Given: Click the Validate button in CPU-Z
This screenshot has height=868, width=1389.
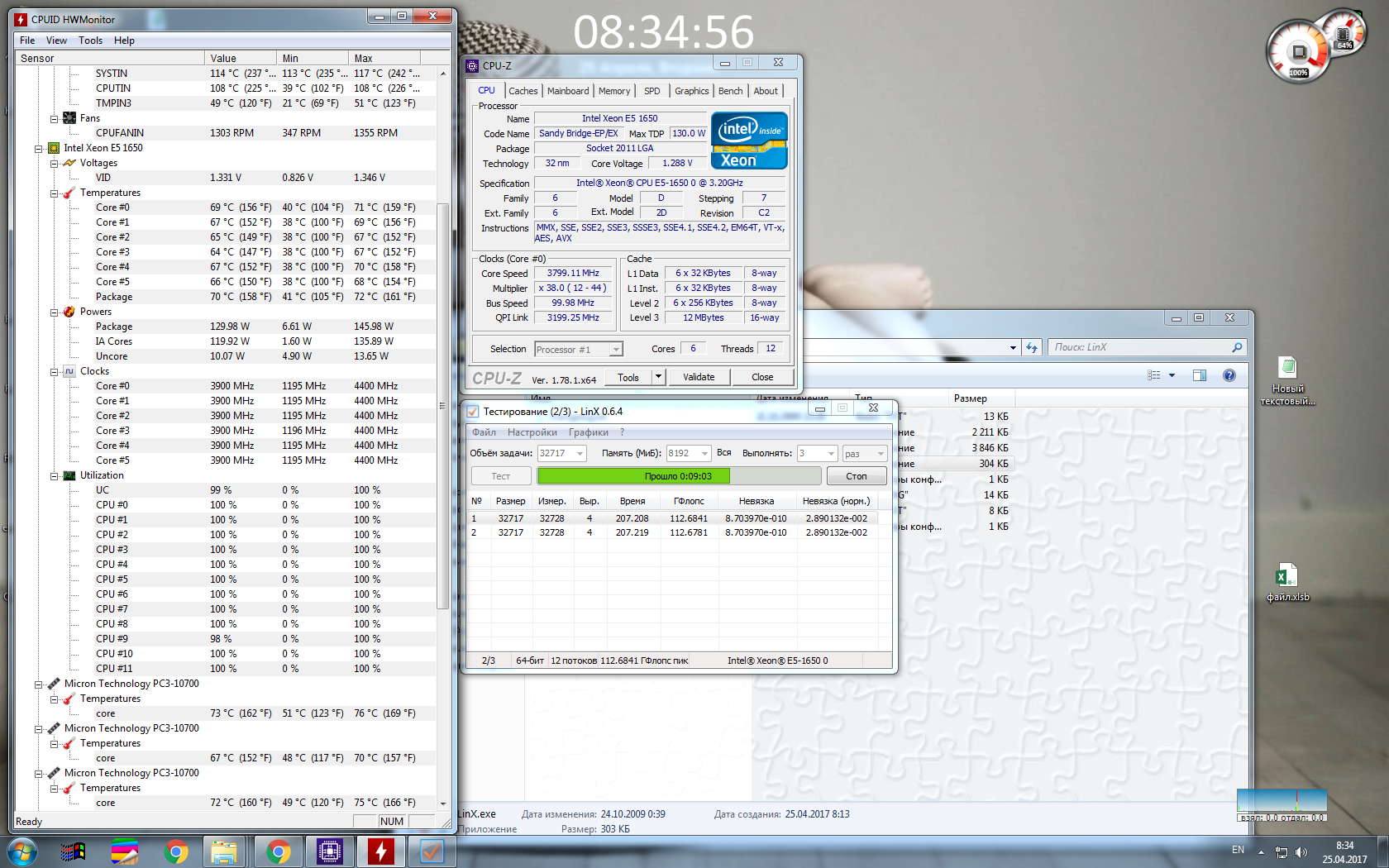Looking at the screenshot, I should pyautogui.click(x=699, y=377).
